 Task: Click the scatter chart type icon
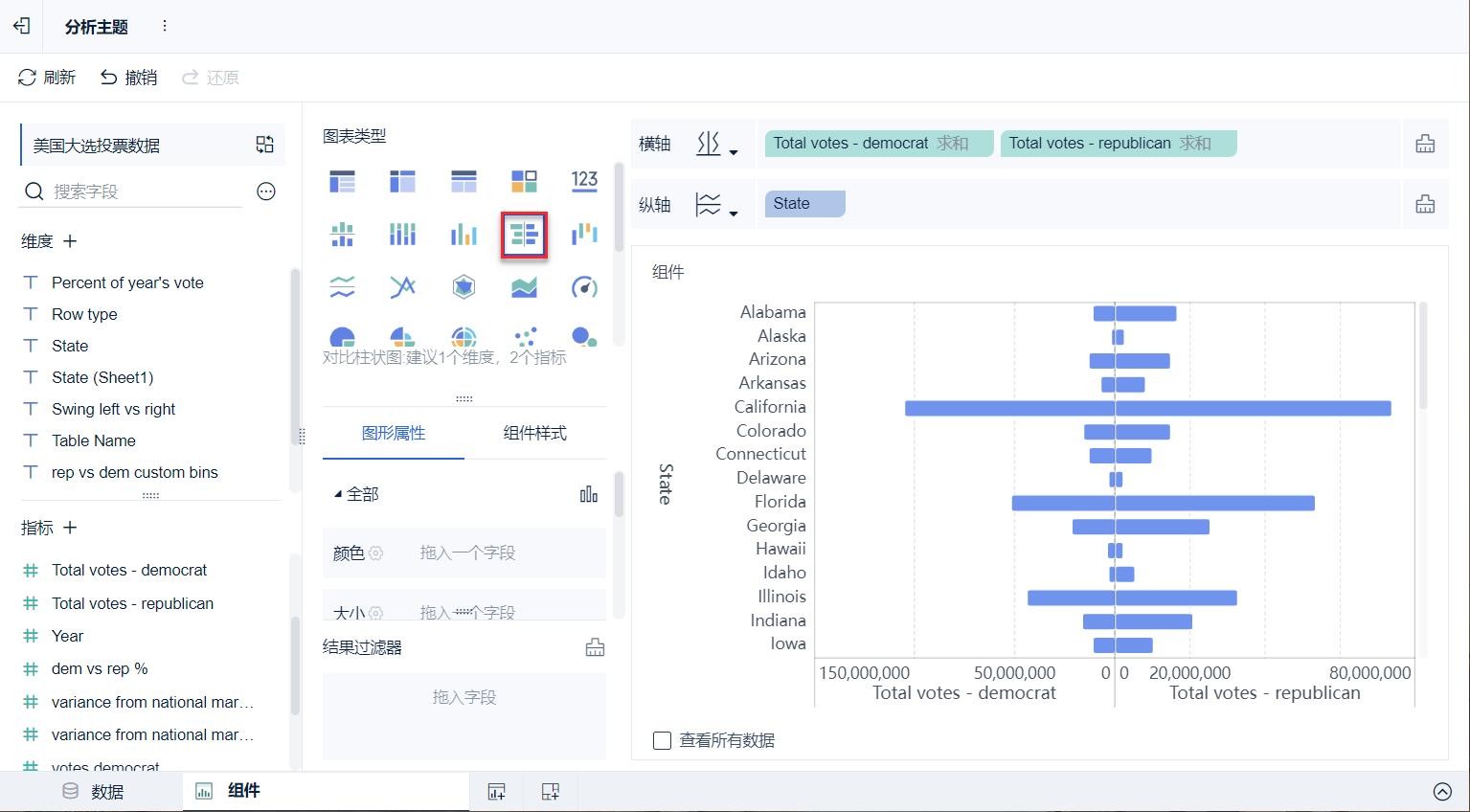coord(525,336)
